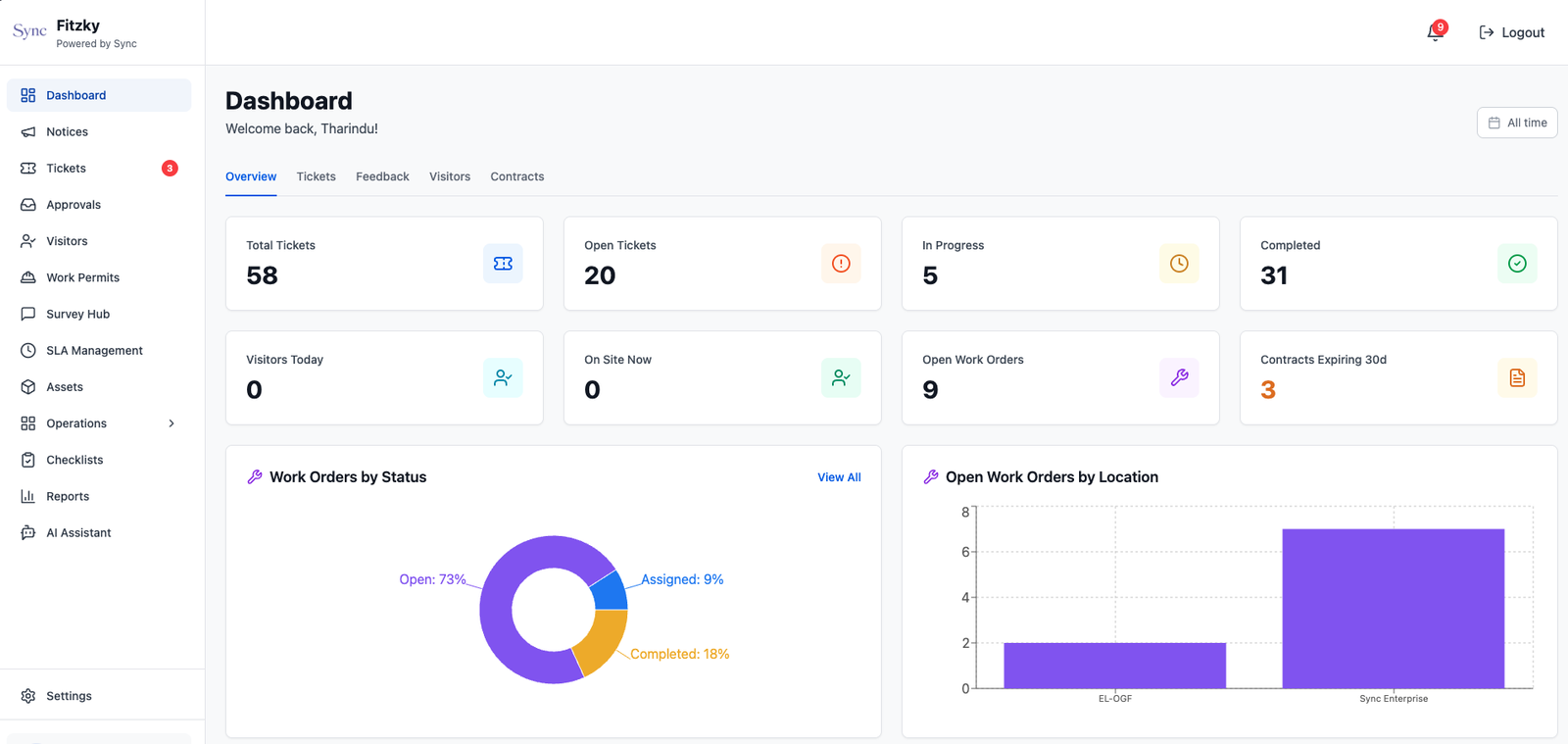Click the Visitors Today person icon
Screen dimensions: 1568x744
[x=503, y=377]
